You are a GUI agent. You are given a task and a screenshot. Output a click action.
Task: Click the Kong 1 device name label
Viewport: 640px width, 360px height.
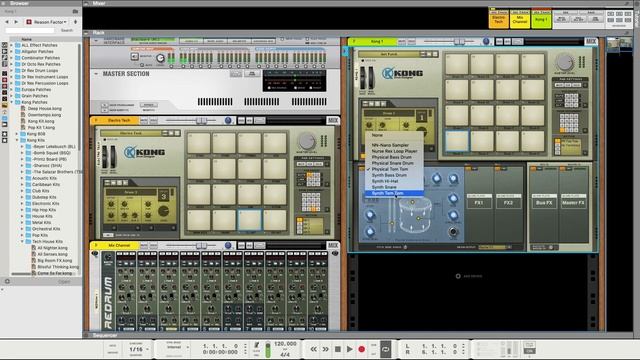tap(377, 42)
